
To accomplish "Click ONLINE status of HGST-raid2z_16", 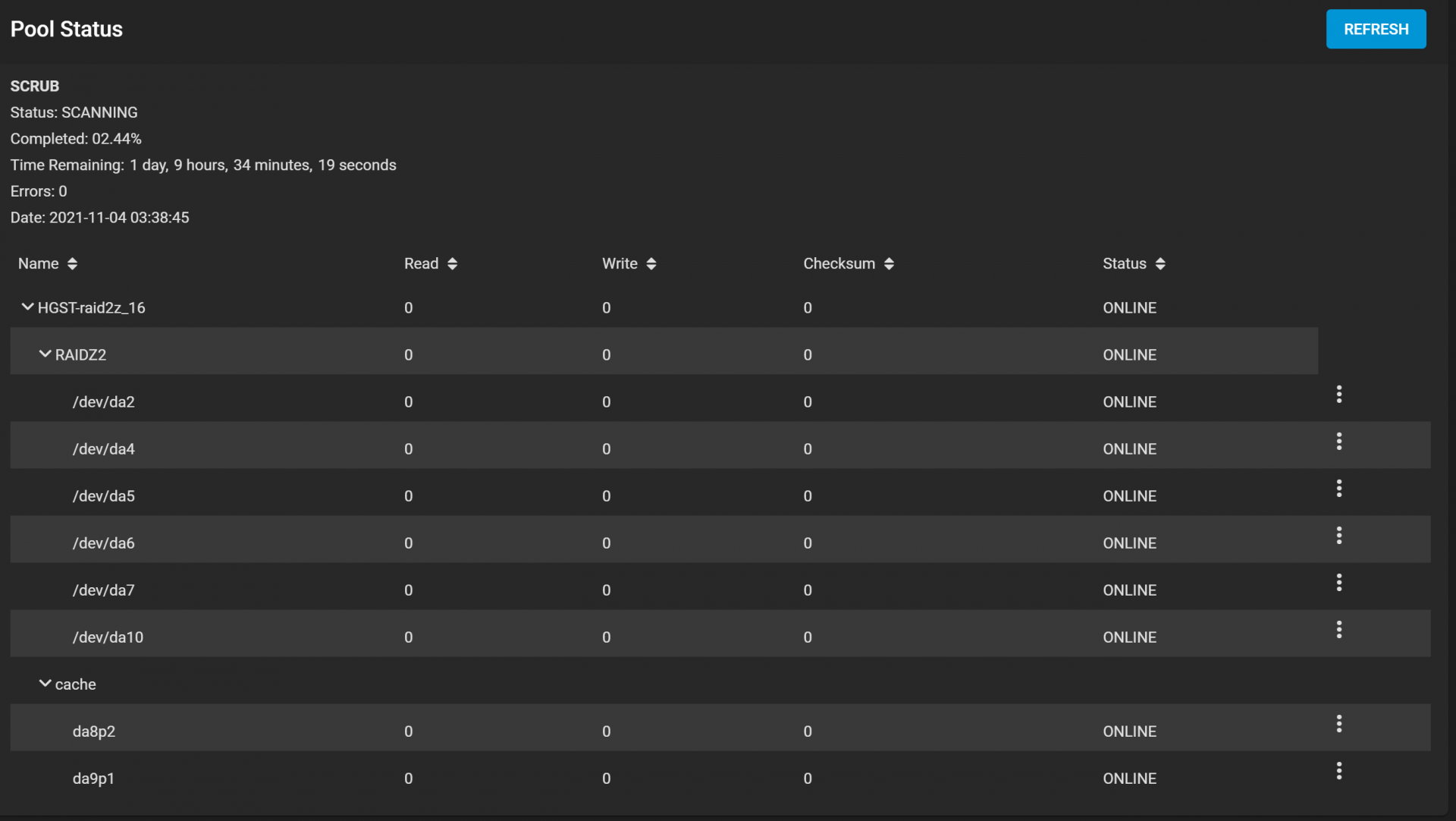I will [x=1129, y=308].
